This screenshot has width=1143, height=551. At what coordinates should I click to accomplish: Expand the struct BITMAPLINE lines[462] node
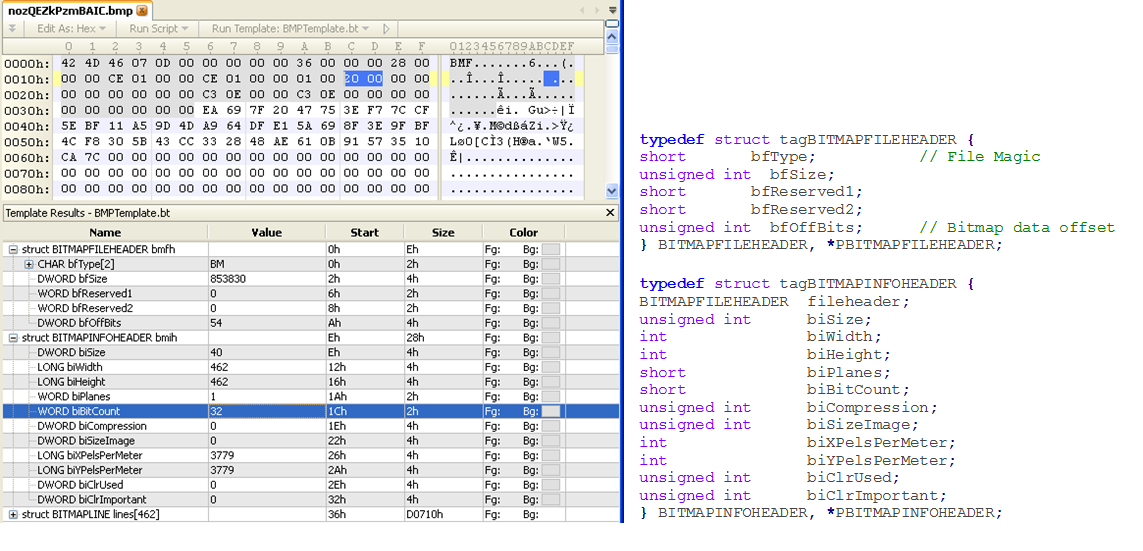13,514
